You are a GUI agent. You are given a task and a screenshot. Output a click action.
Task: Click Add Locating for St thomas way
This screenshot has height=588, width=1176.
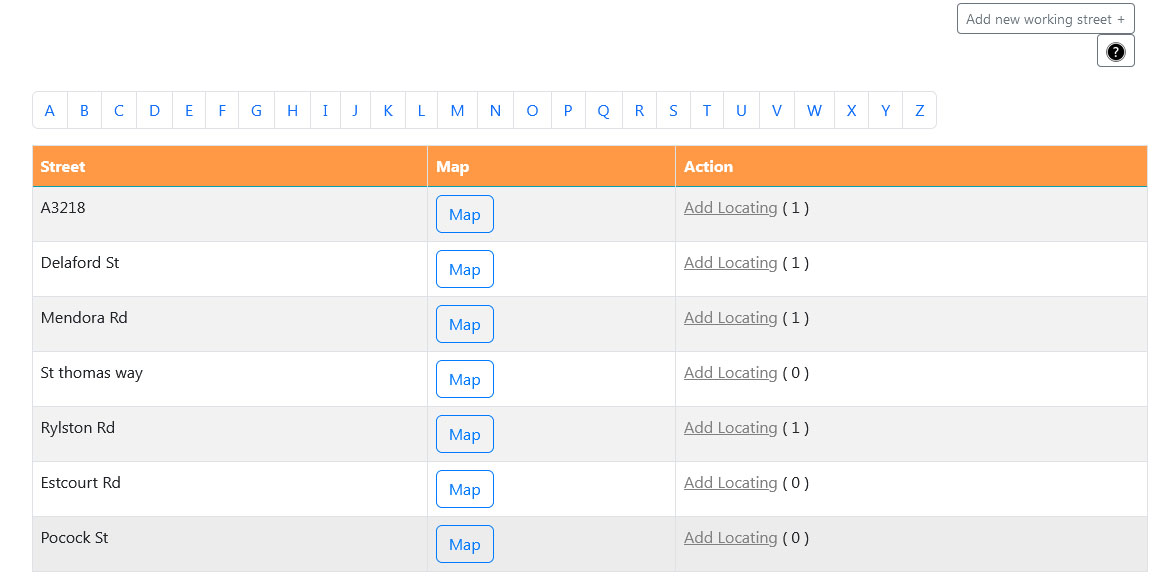pyautogui.click(x=730, y=373)
